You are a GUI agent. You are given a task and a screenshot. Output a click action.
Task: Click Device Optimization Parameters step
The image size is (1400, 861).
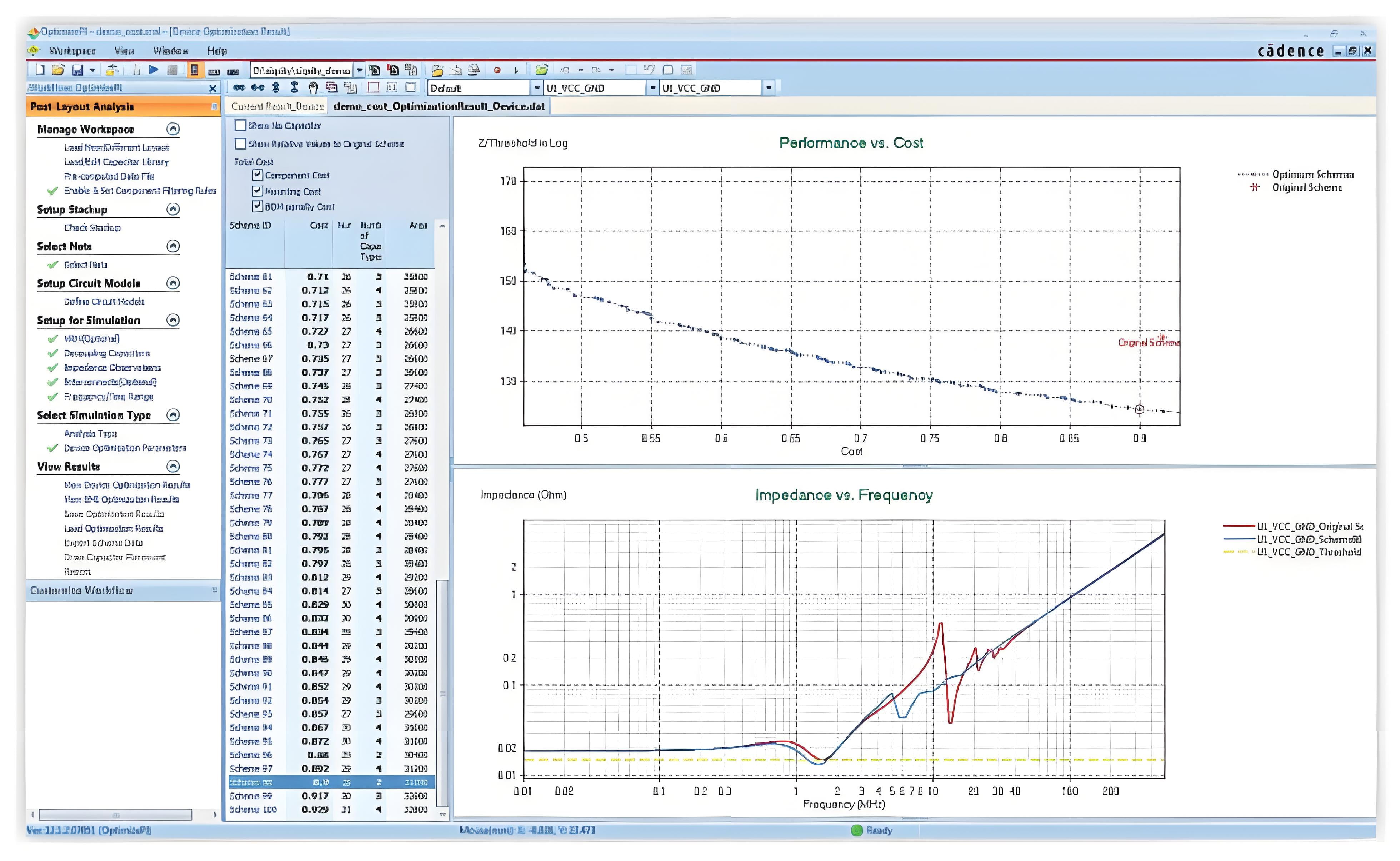[x=125, y=448]
